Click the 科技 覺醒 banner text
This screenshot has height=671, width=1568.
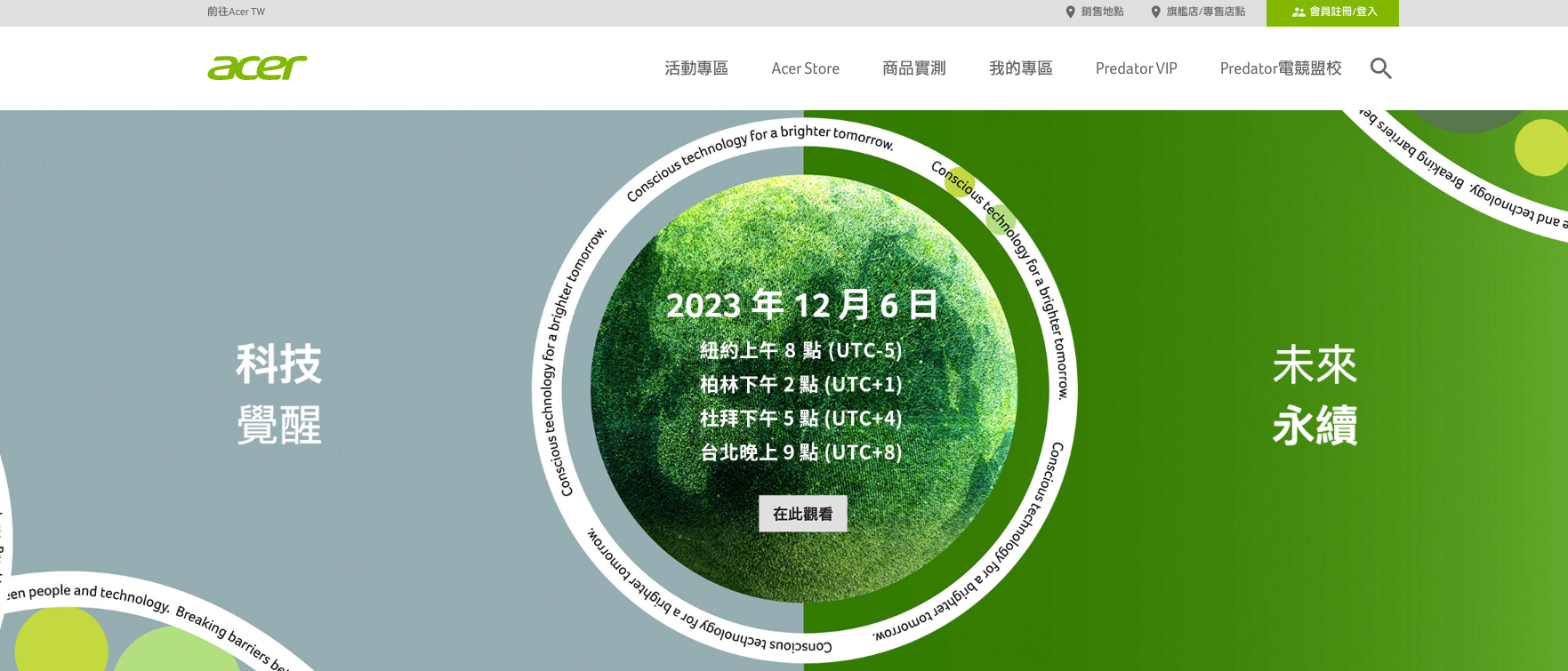(x=278, y=394)
